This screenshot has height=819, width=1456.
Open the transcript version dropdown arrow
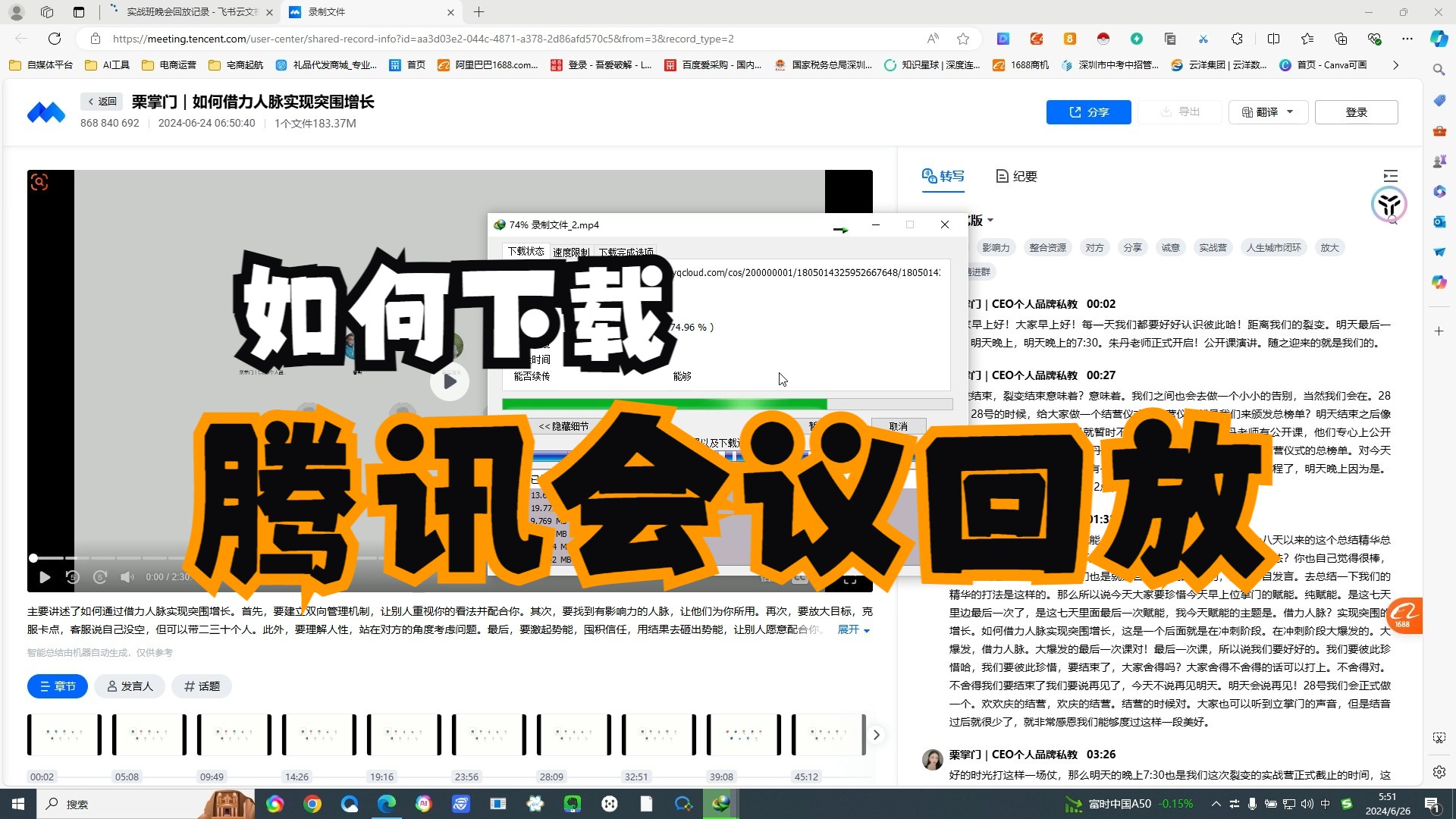tap(990, 221)
